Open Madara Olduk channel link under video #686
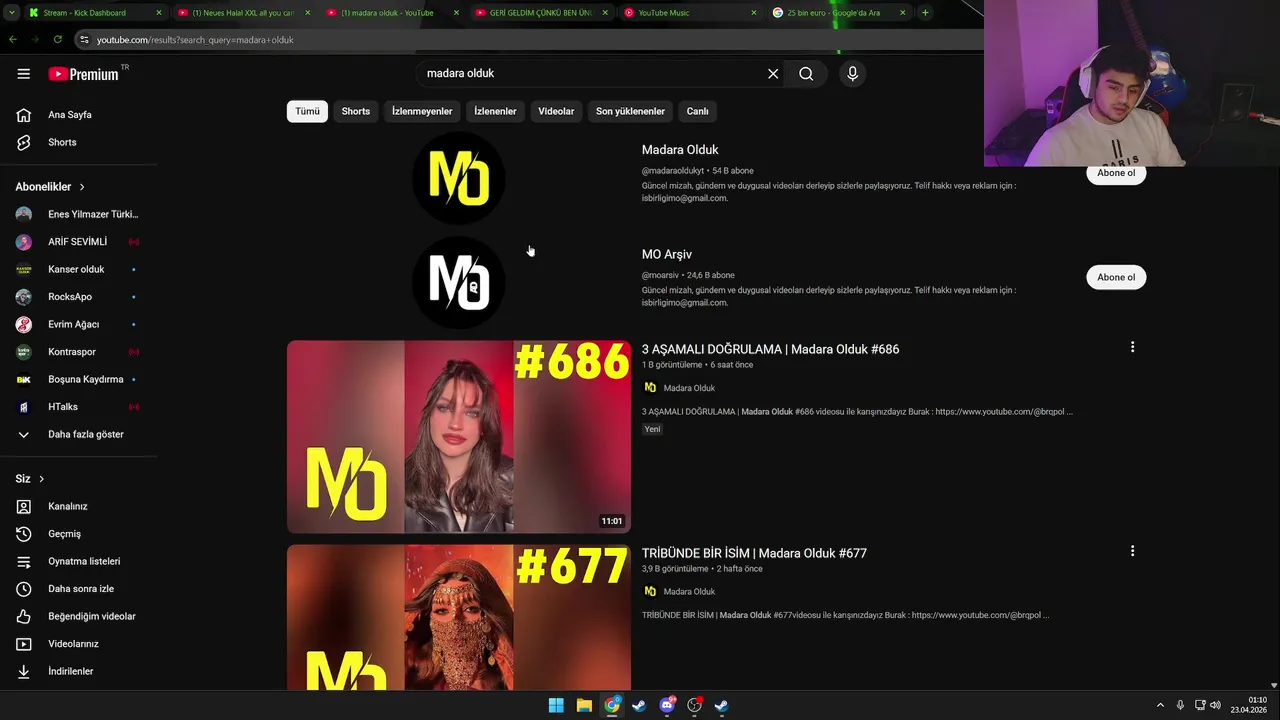The height and width of the screenshot is (720, 1280). pyautogui.click(x=689, y=388)
